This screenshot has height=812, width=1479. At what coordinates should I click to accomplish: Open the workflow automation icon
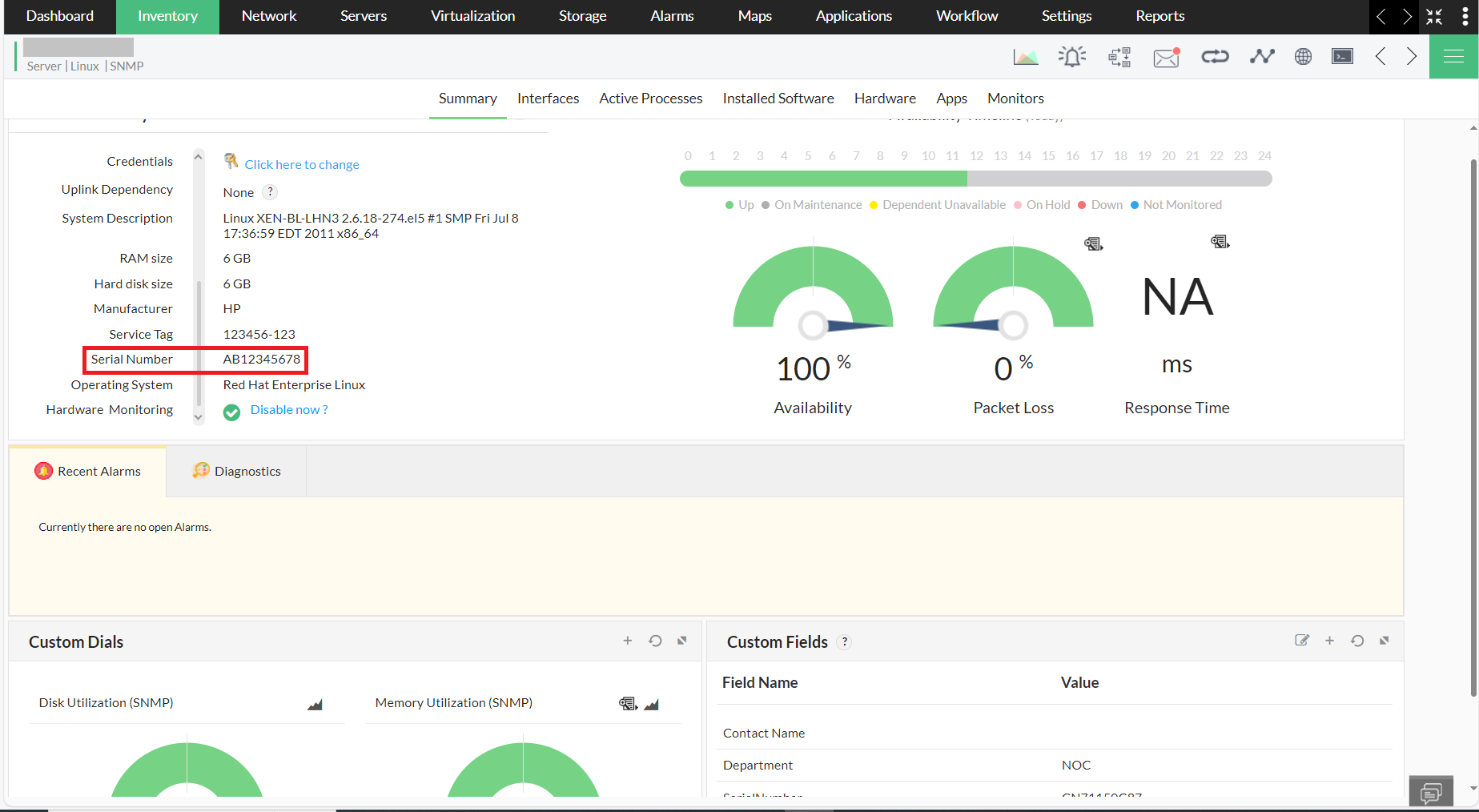pyautogui.click(x=1119, y=56)
